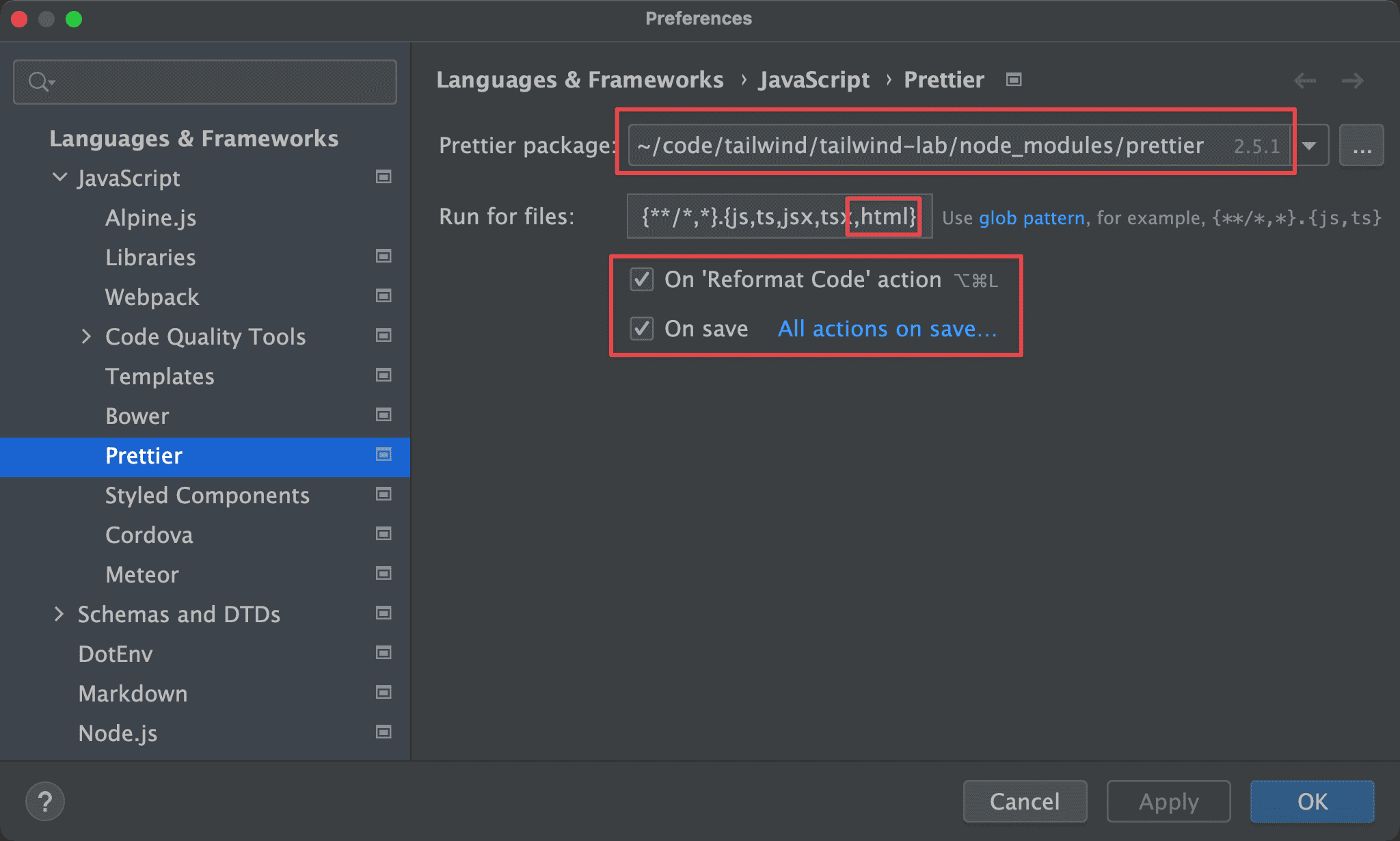The width and height of the screenshot is (1400, 841).
Task: Click project-level icon next to Cordova row
Action: [x=383, y=534]
